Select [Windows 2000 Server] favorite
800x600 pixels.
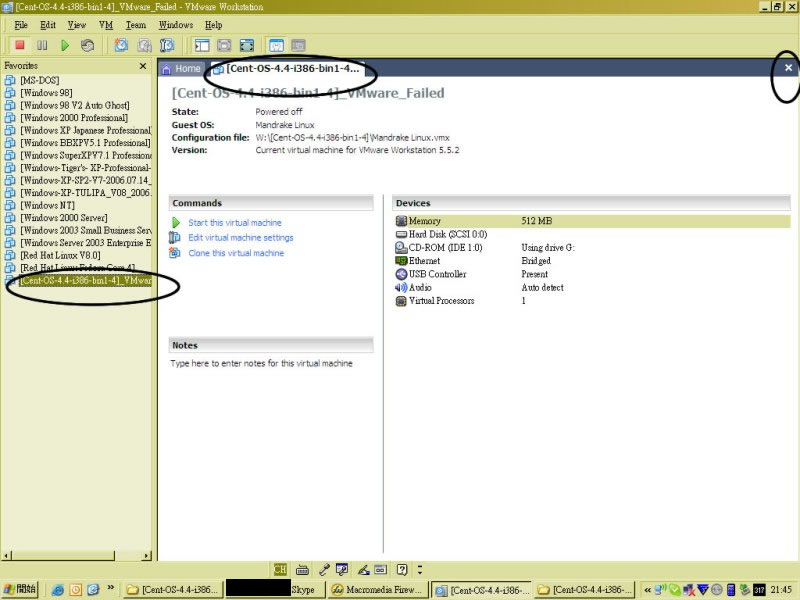point(64,218)
